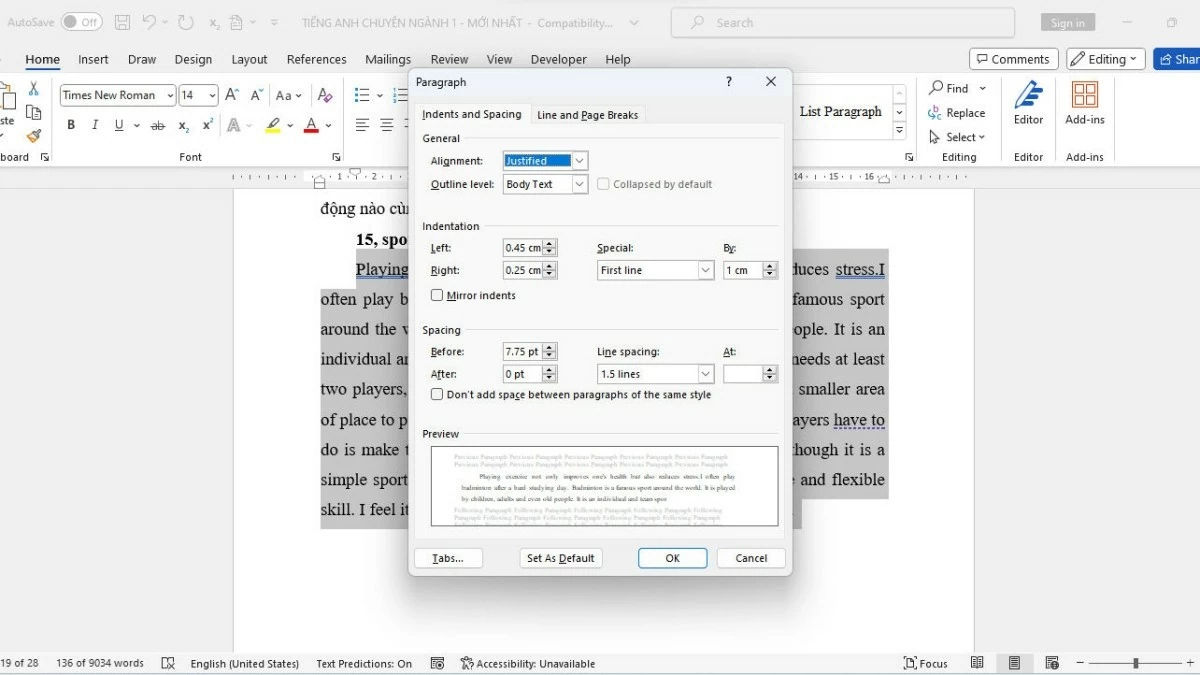The width and height of the screenshot is (1200, 675).
Task: Open the Alignment dropdown showing Justified
Action: [579, 160]
